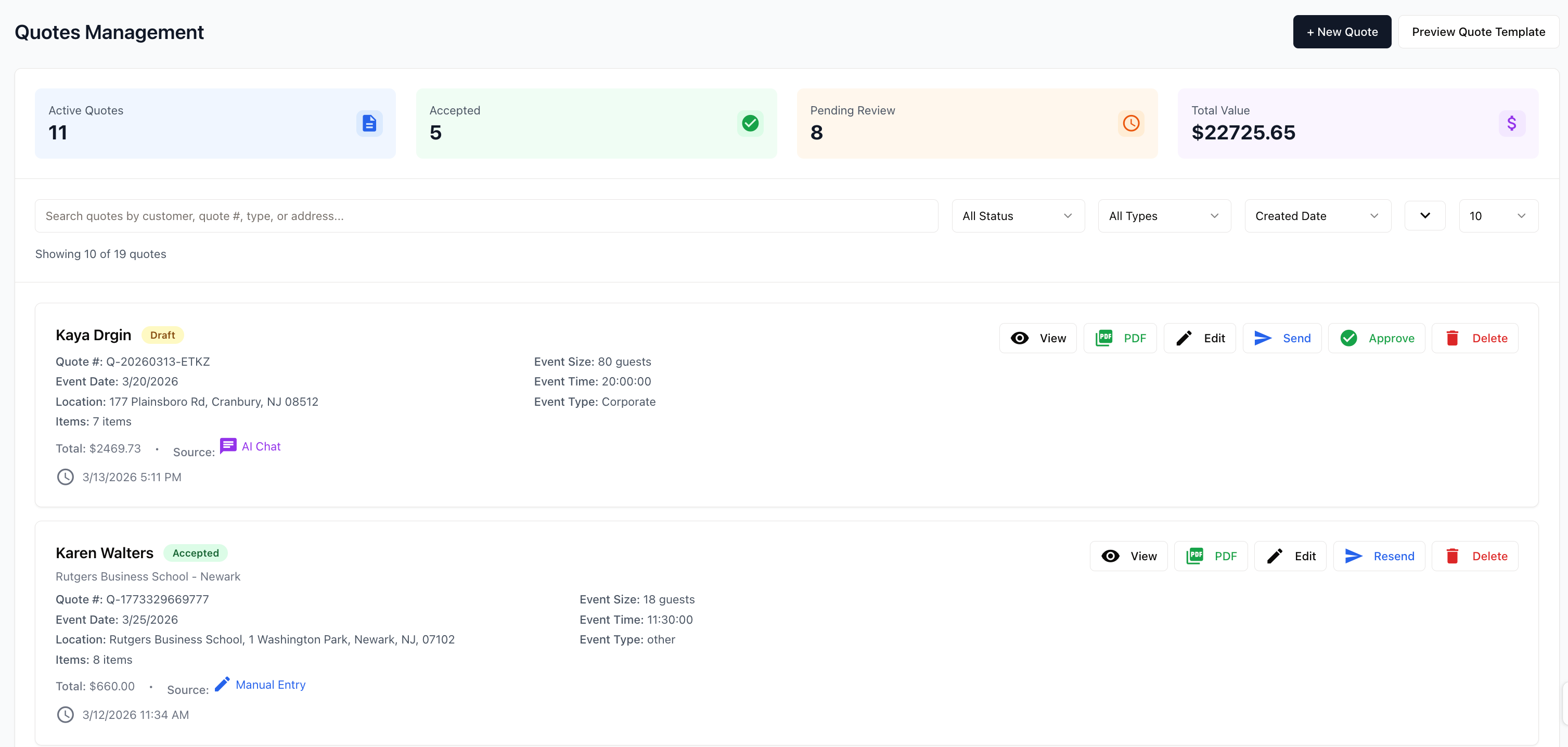The image size is (1568, 747).
Task: Click the Total Value dollar icon
Action: pos(1511,124)
